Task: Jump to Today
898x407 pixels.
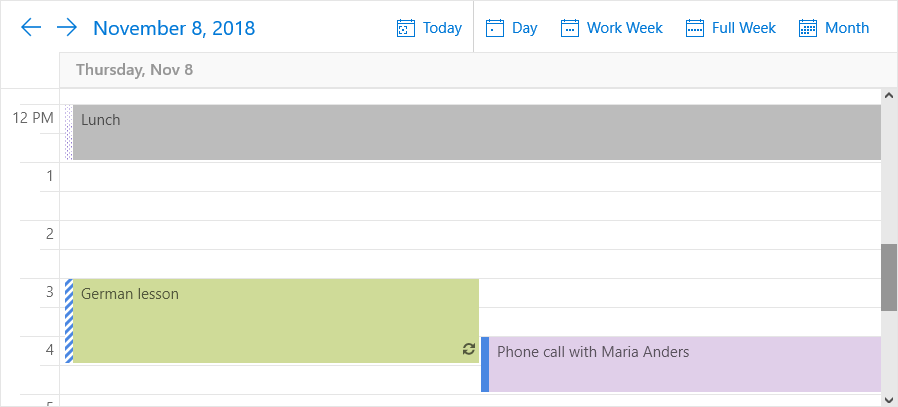Action: point(442,28)
